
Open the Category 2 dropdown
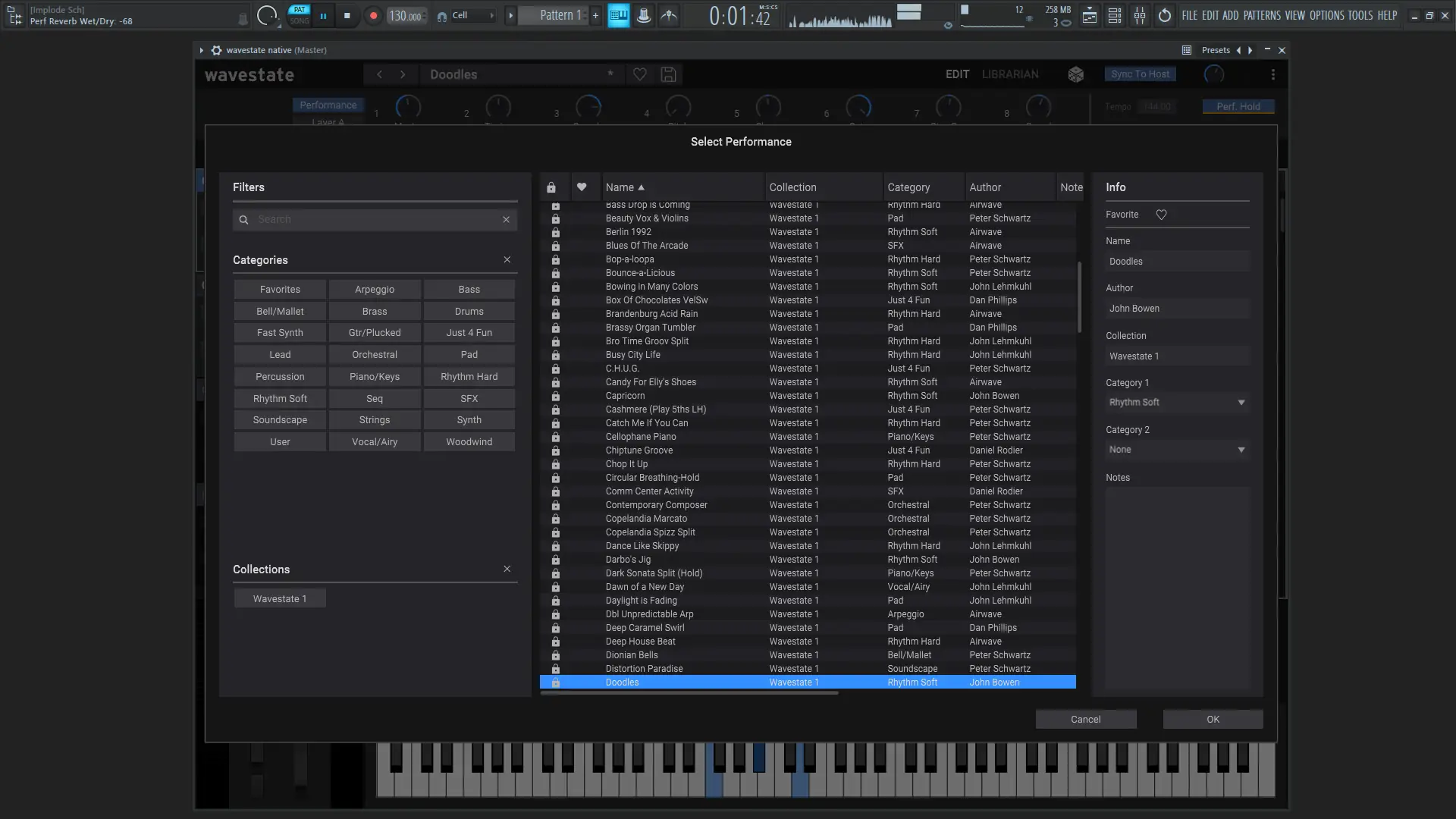1176,450
